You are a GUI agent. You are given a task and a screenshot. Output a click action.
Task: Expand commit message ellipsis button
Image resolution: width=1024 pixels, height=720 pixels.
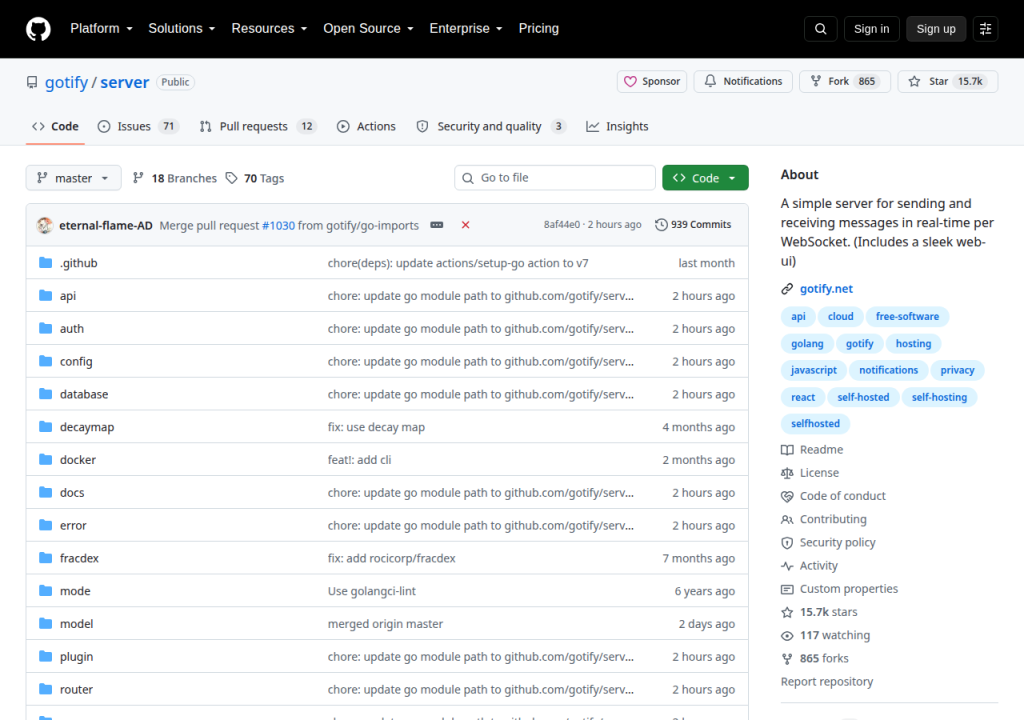point(437,225)
